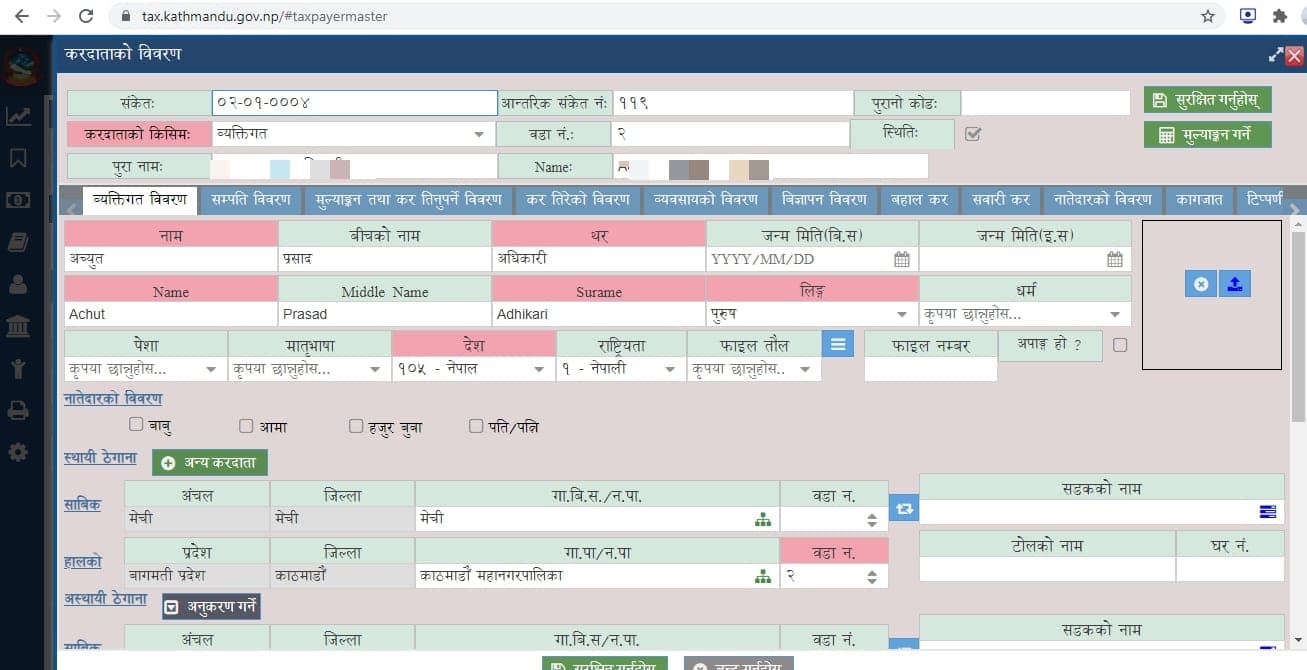This screenshot has height=670, width=1307.
Task: Tick the बाबु checkbox
Action: tap(136, 426)
